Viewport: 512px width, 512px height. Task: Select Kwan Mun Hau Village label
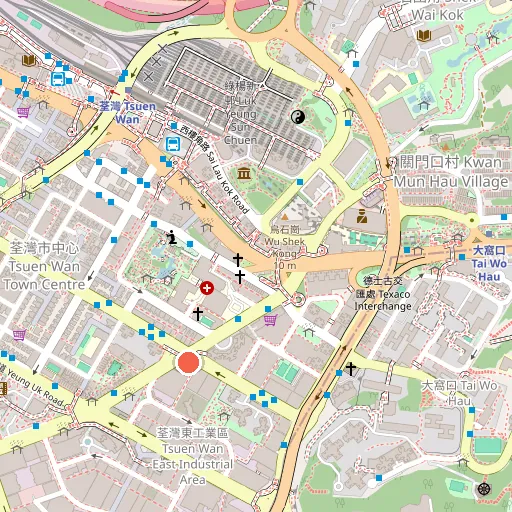pos(451,172)
